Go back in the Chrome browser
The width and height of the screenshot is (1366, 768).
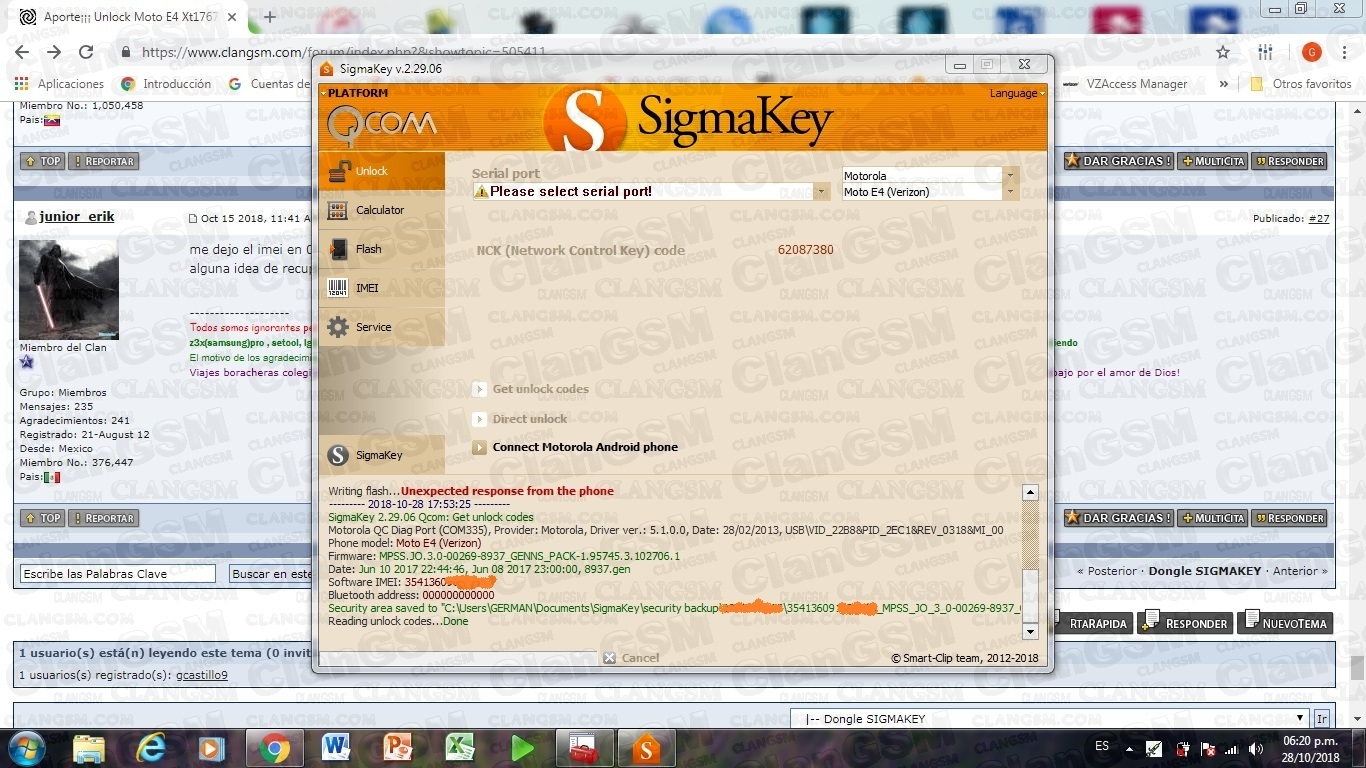pos(21,52)
